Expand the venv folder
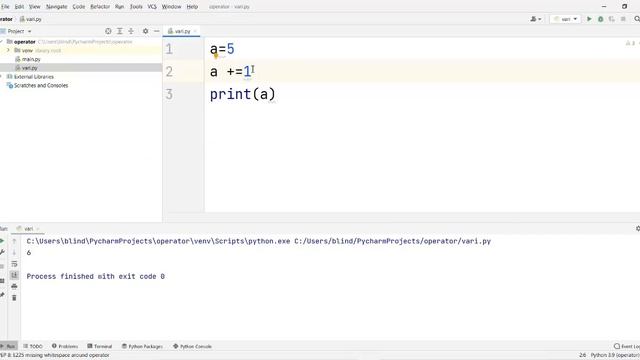The height and width of the screenshot is (360, 640). click(8, 50)
